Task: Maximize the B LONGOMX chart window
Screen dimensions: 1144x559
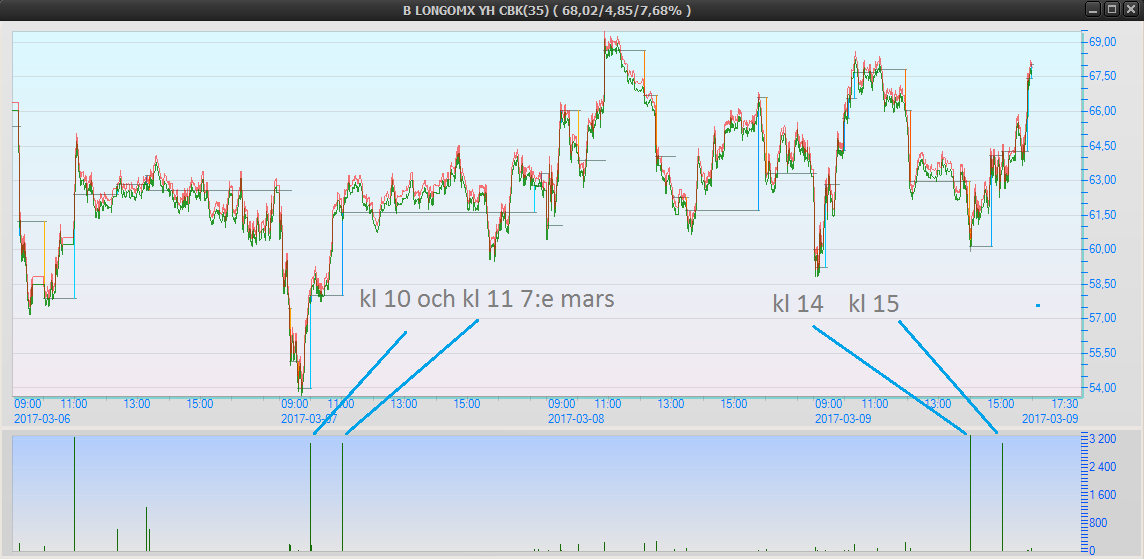Action: tap(1111, 9)
